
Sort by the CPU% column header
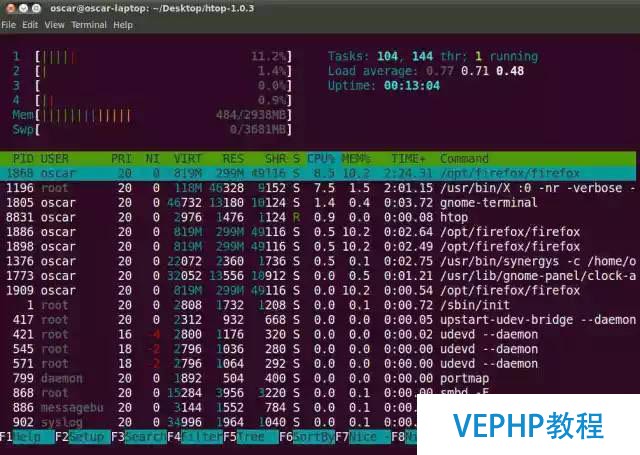[321, 158]
